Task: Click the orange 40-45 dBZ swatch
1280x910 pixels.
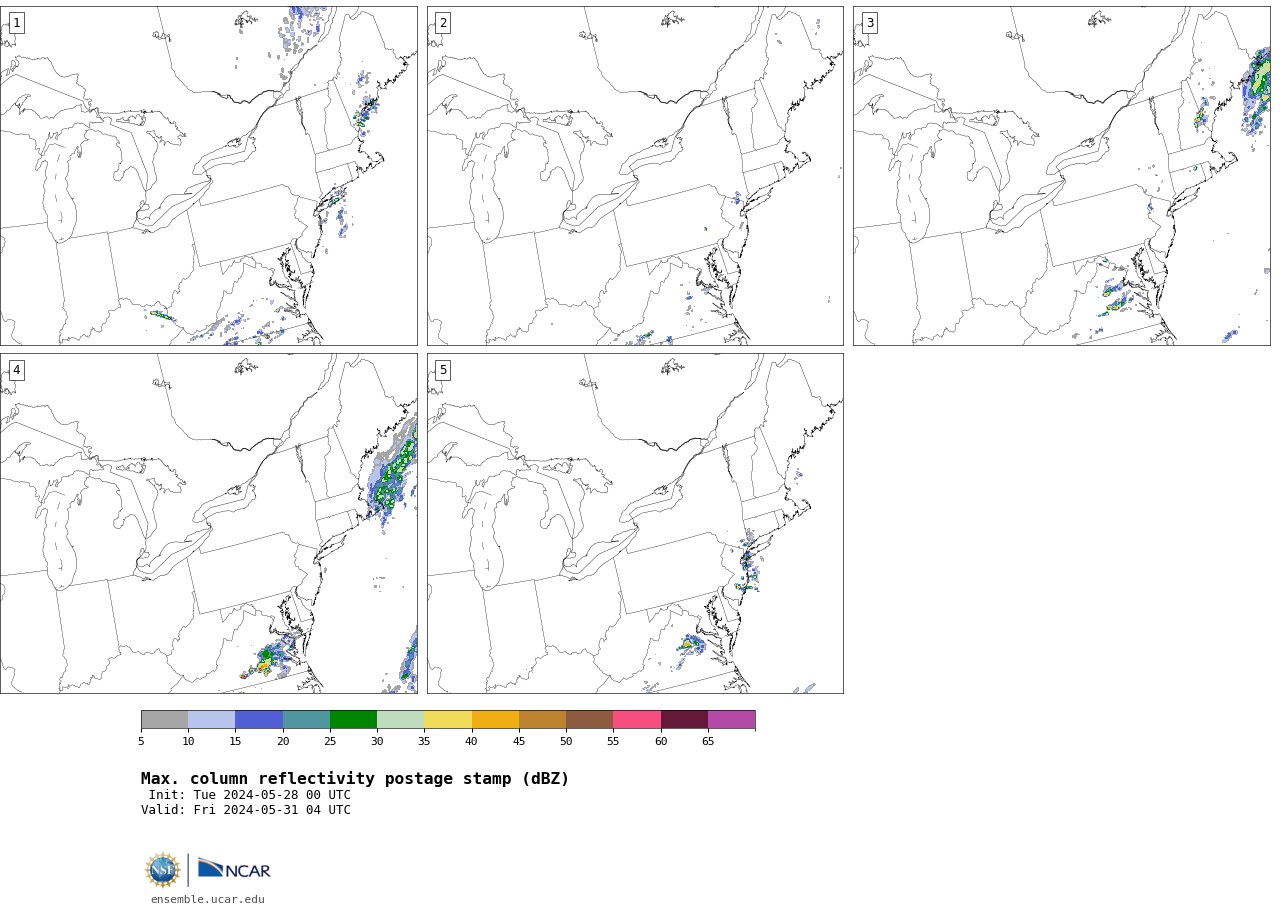Action: coord(495,720)
